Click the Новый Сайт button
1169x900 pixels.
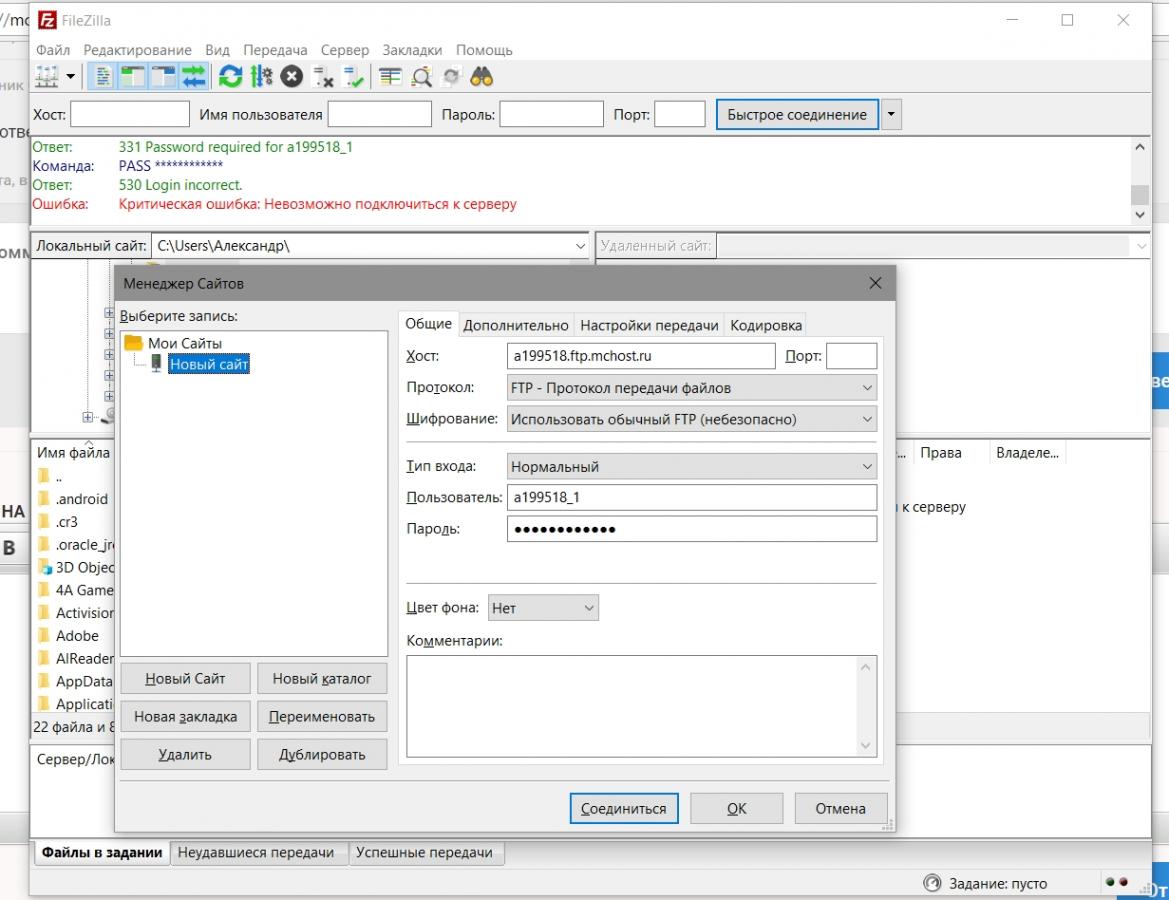coord(185,679)
